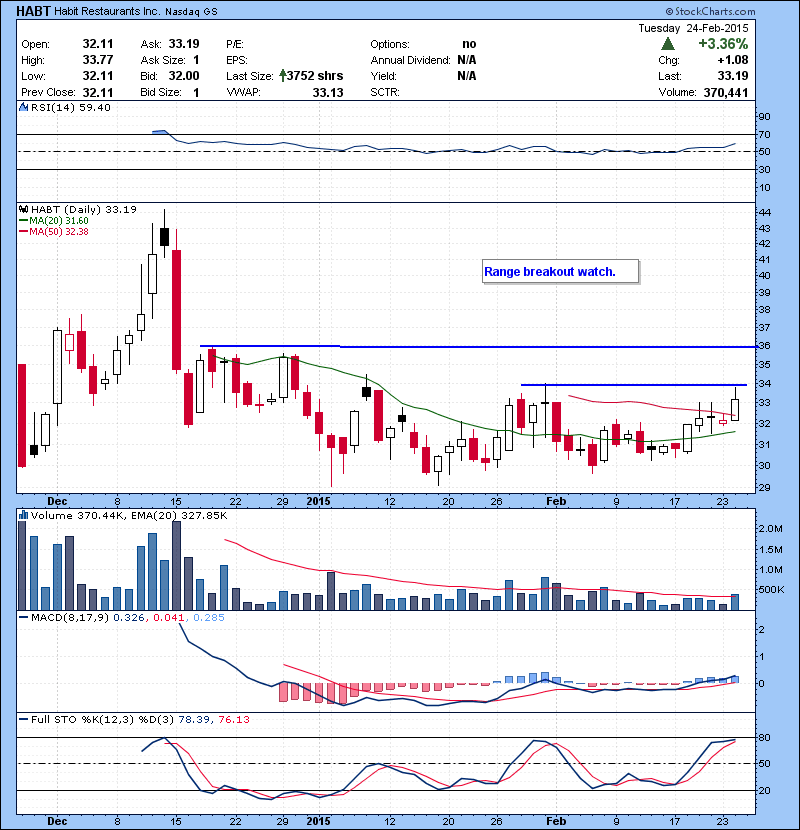The width and height of the screenshot is (800, 830).
Task: Click the upper blue resistance line at 36
Action: (478, 347)
